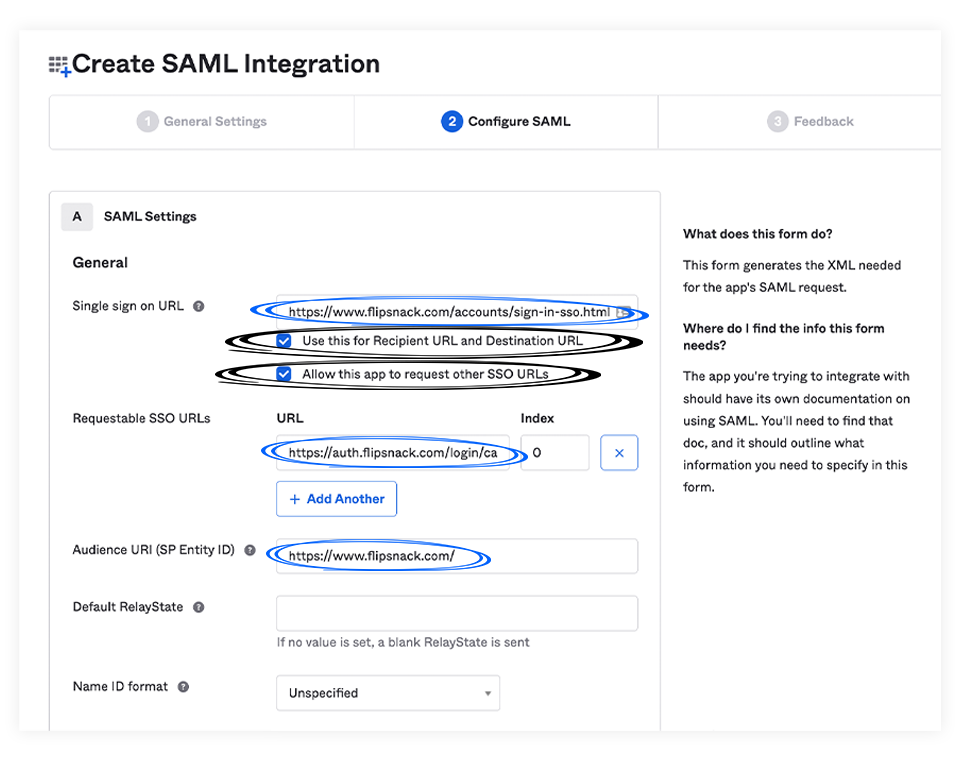This screenshot has height=760, width=960.
Task: Open help tooltip for Single sign on URL
Action: tap(198, 306)
